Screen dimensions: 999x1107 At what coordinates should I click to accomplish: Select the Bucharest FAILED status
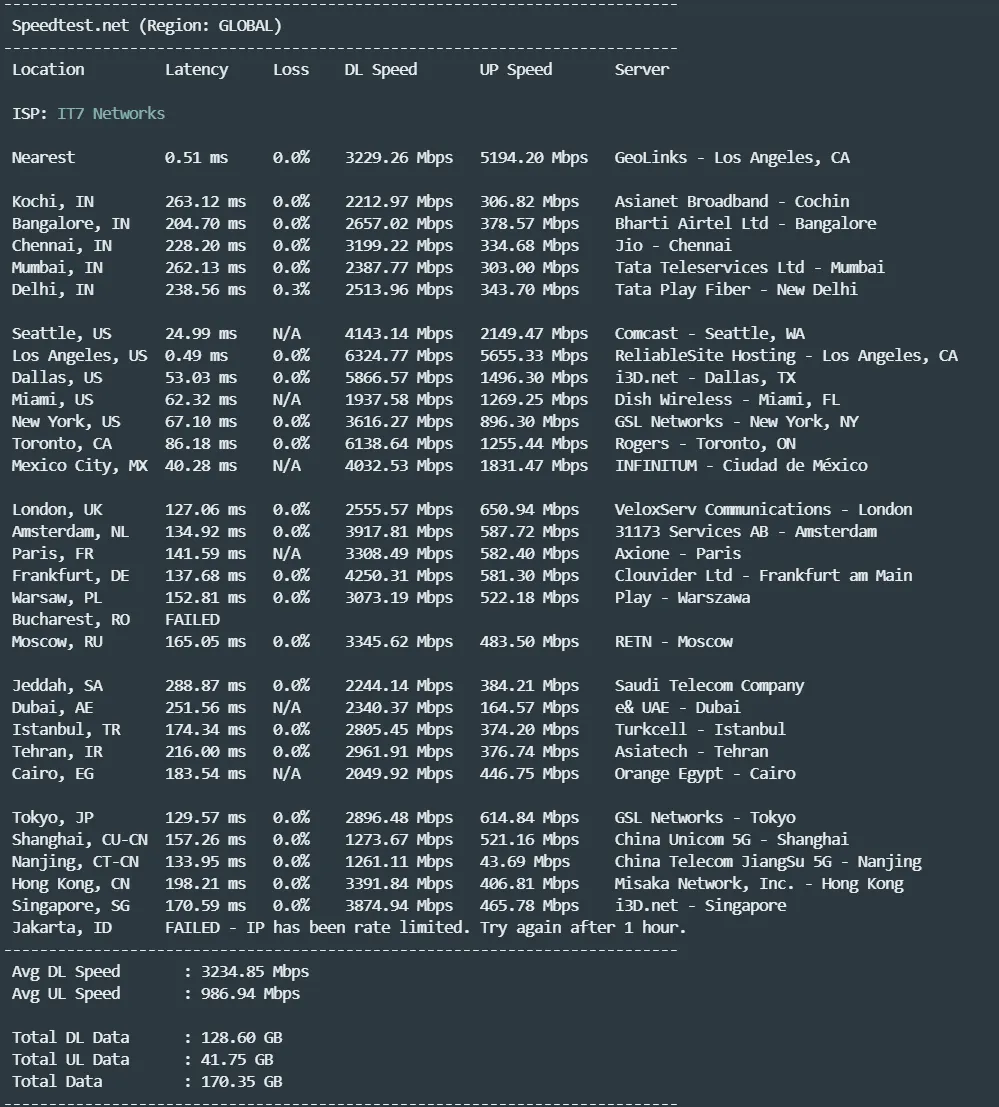tap(192, 620)
